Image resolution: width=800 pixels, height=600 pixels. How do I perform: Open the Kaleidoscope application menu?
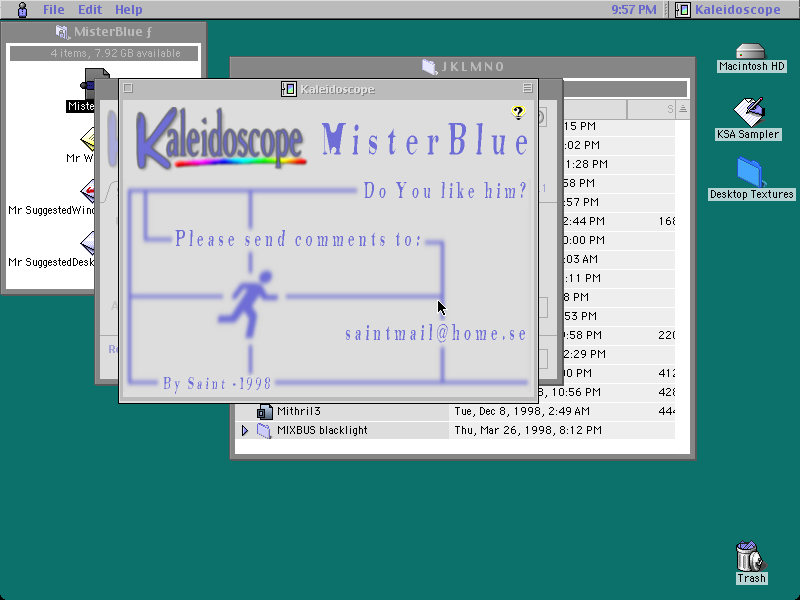728,10
